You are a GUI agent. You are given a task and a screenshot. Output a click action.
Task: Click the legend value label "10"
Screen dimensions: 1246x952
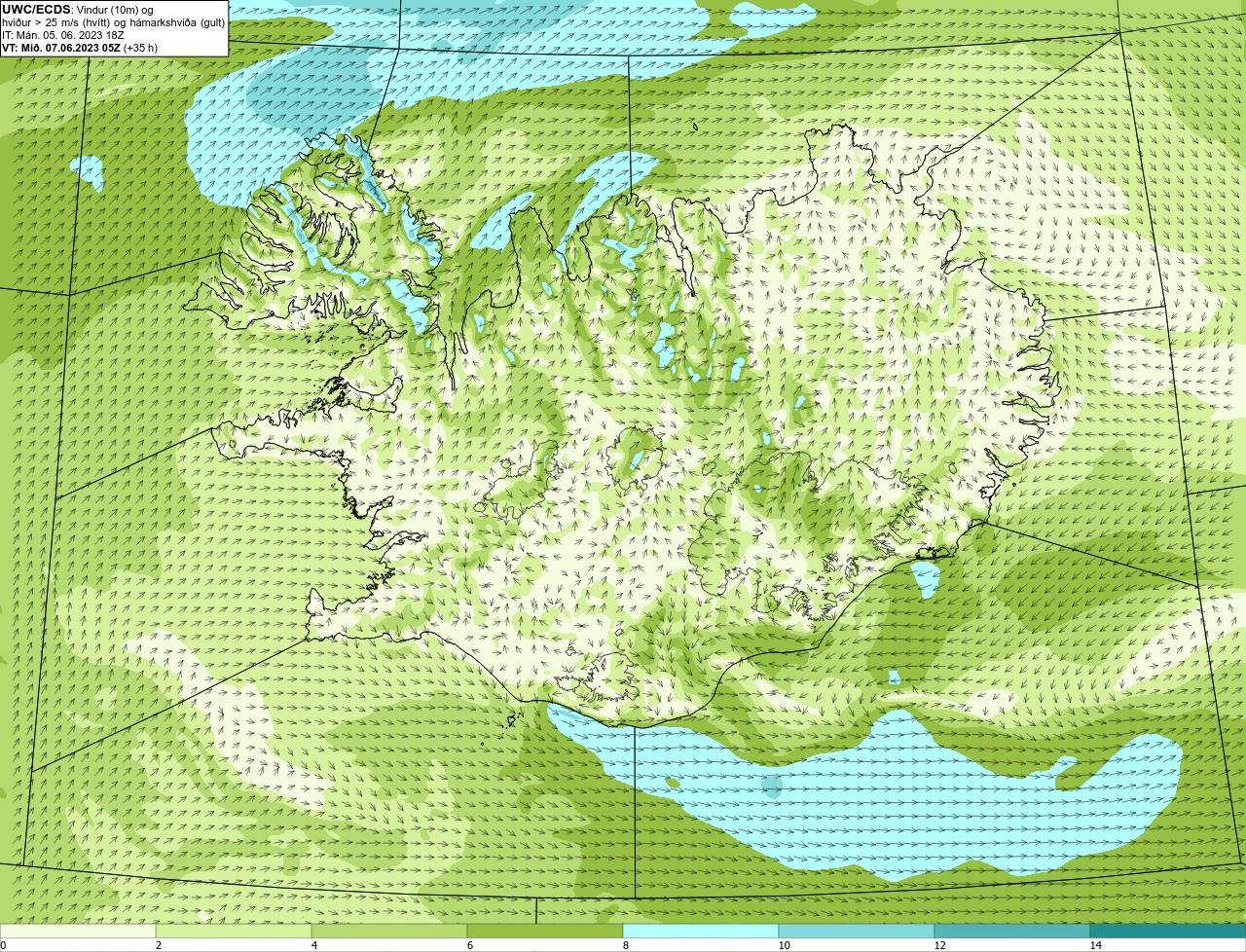(x=784, y=945)
